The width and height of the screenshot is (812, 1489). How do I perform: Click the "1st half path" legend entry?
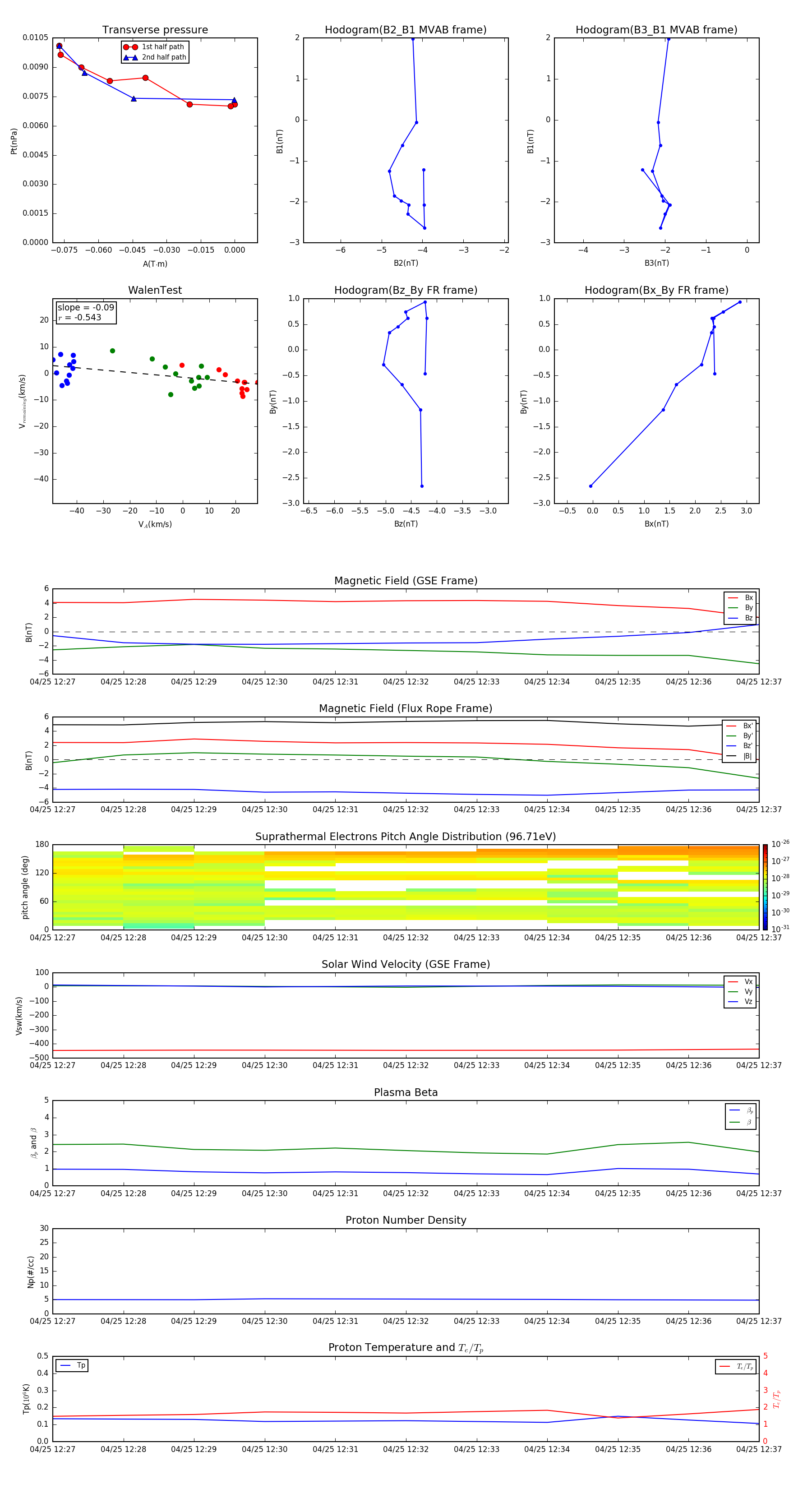(154, 47)
